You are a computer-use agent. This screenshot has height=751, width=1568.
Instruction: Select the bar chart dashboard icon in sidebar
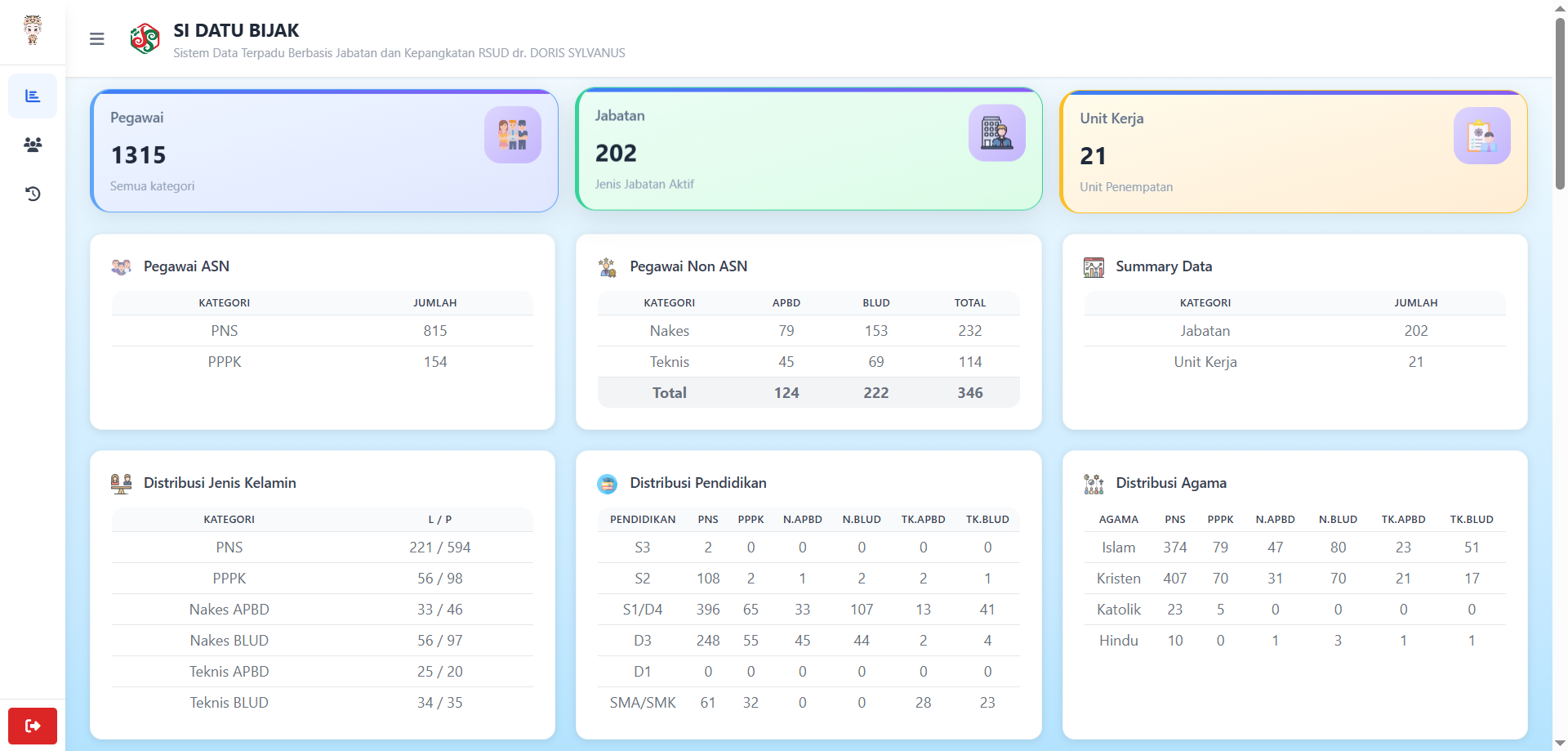(x=33, y=96)
